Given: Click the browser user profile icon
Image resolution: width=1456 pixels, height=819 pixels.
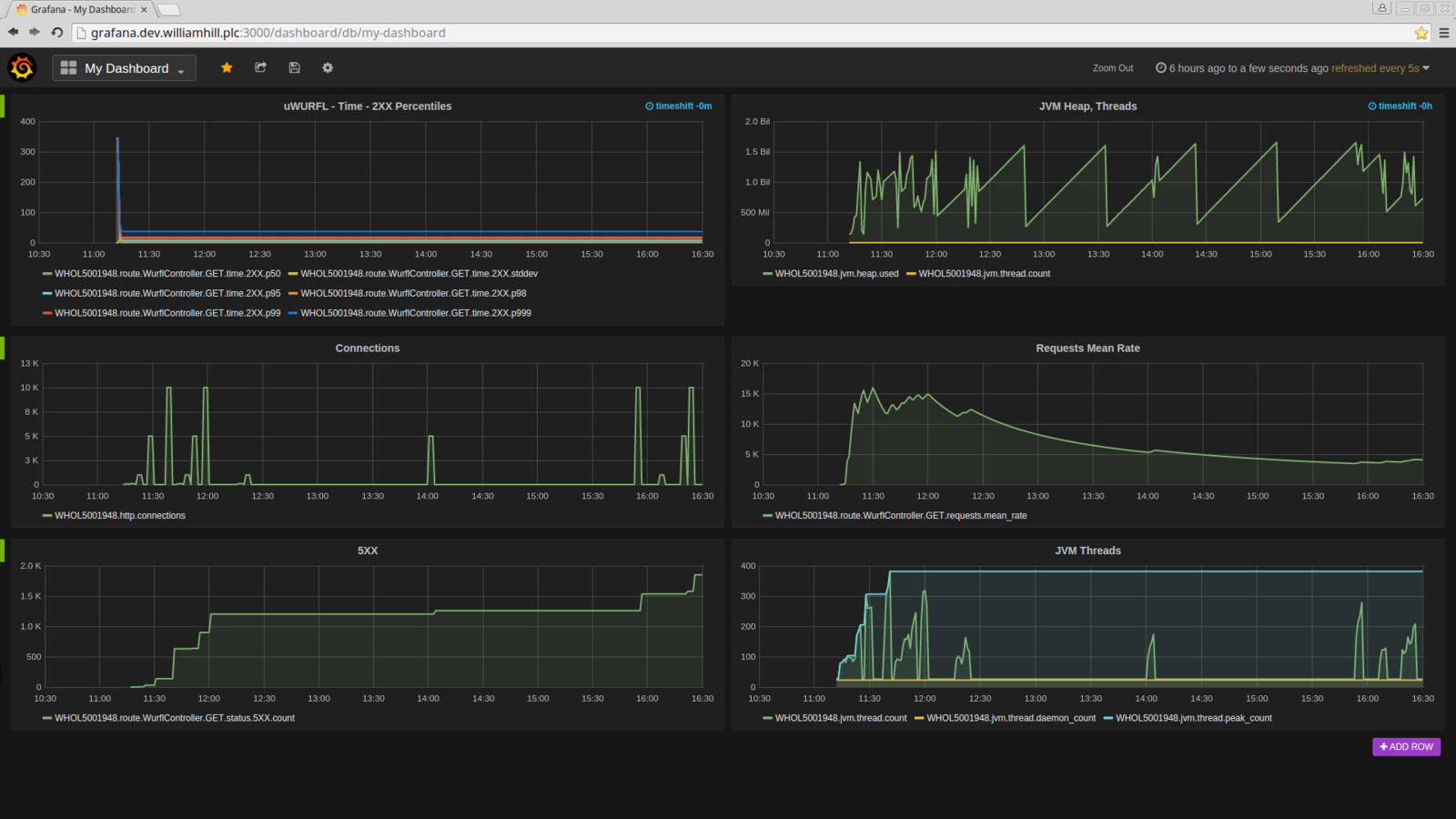Looking at the screenshot, I should pos(1381,8).
